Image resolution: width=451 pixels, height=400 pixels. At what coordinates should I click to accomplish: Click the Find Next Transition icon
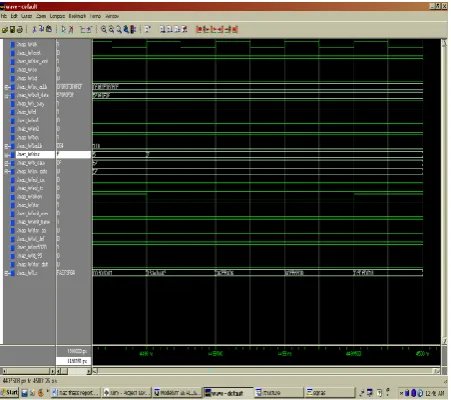(89, 30)
